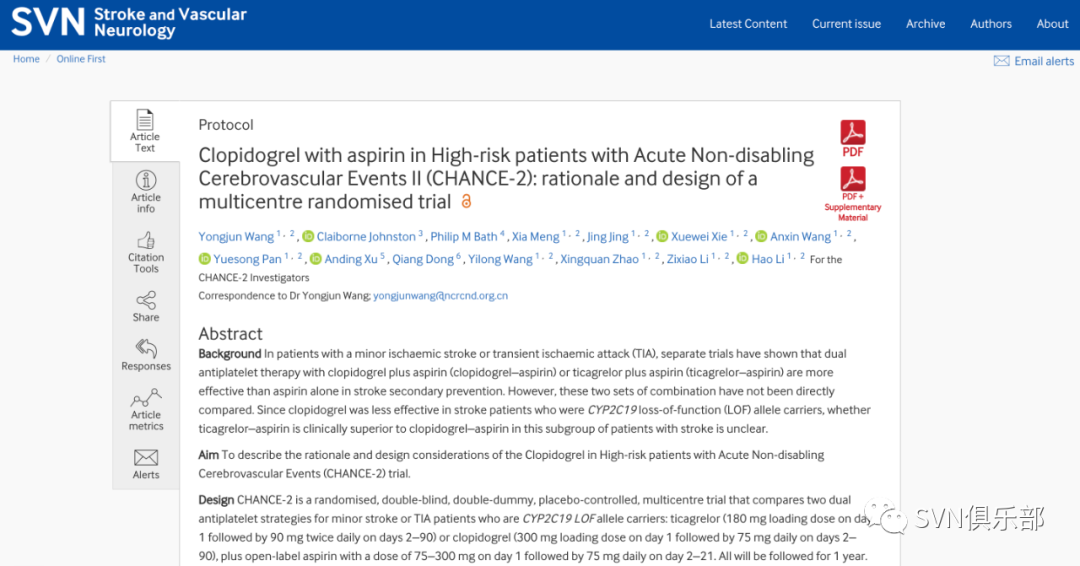Screen dimensions: 1080x566
Task: Click the bold Design label in abstract
Action: click(x=216, y=500)
